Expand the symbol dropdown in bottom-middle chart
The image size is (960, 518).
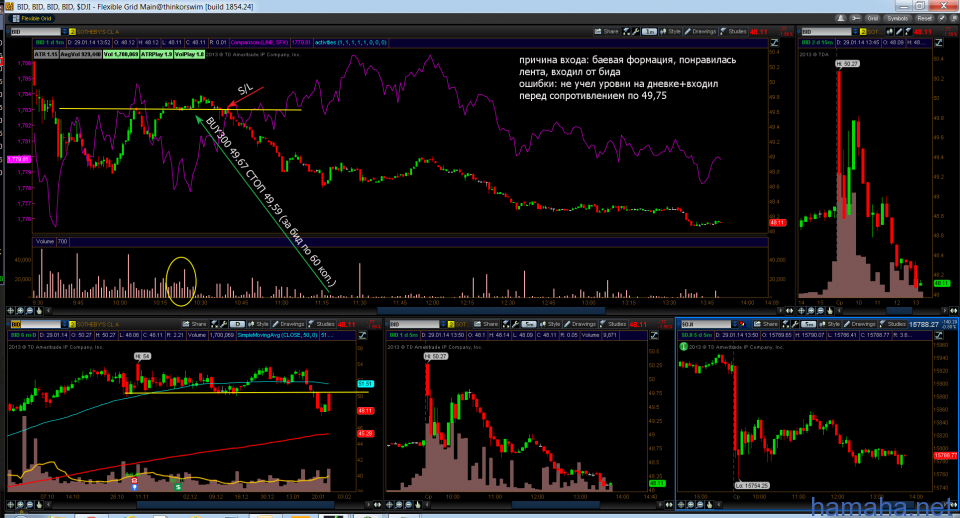(443, 324)
